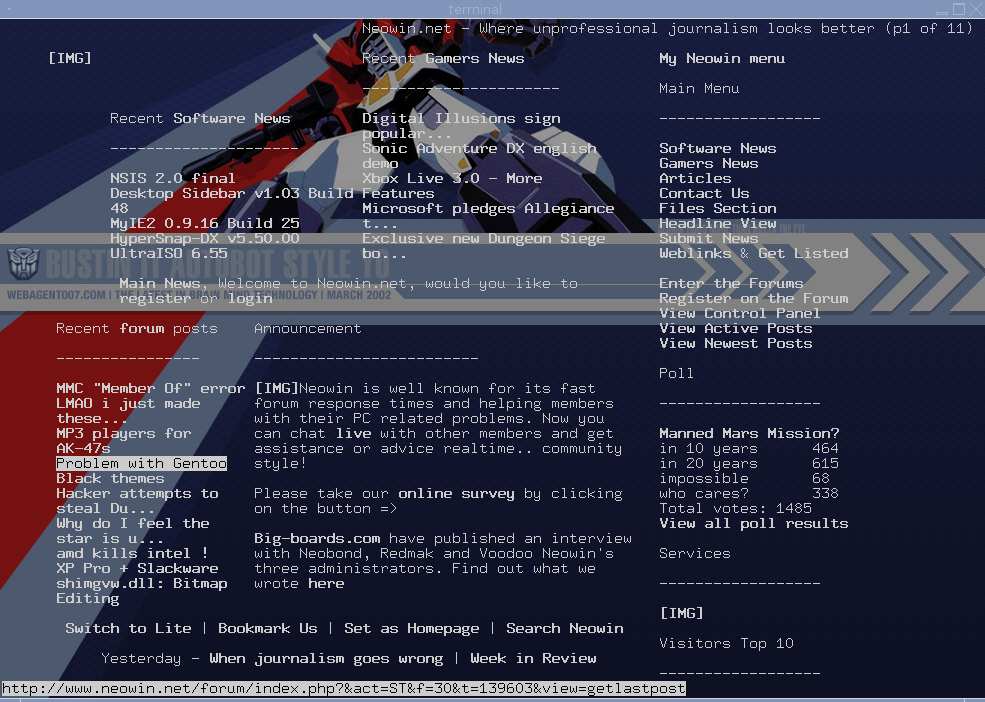Click Search Neowin link
This screenshot has height=702, width=985.
(x=565, y=628)
